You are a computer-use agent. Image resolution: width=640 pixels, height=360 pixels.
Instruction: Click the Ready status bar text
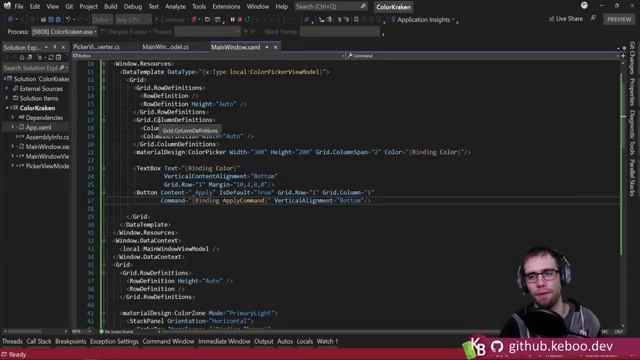(17, 355)
